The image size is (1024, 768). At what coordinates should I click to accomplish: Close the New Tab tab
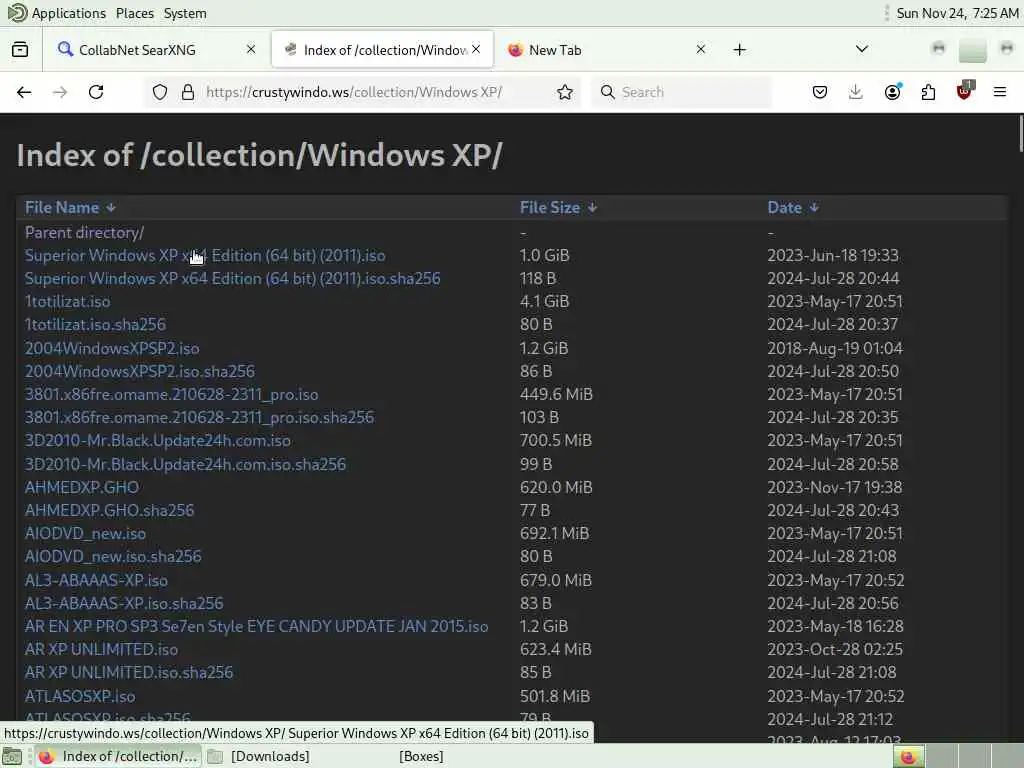tap(701, 50)
